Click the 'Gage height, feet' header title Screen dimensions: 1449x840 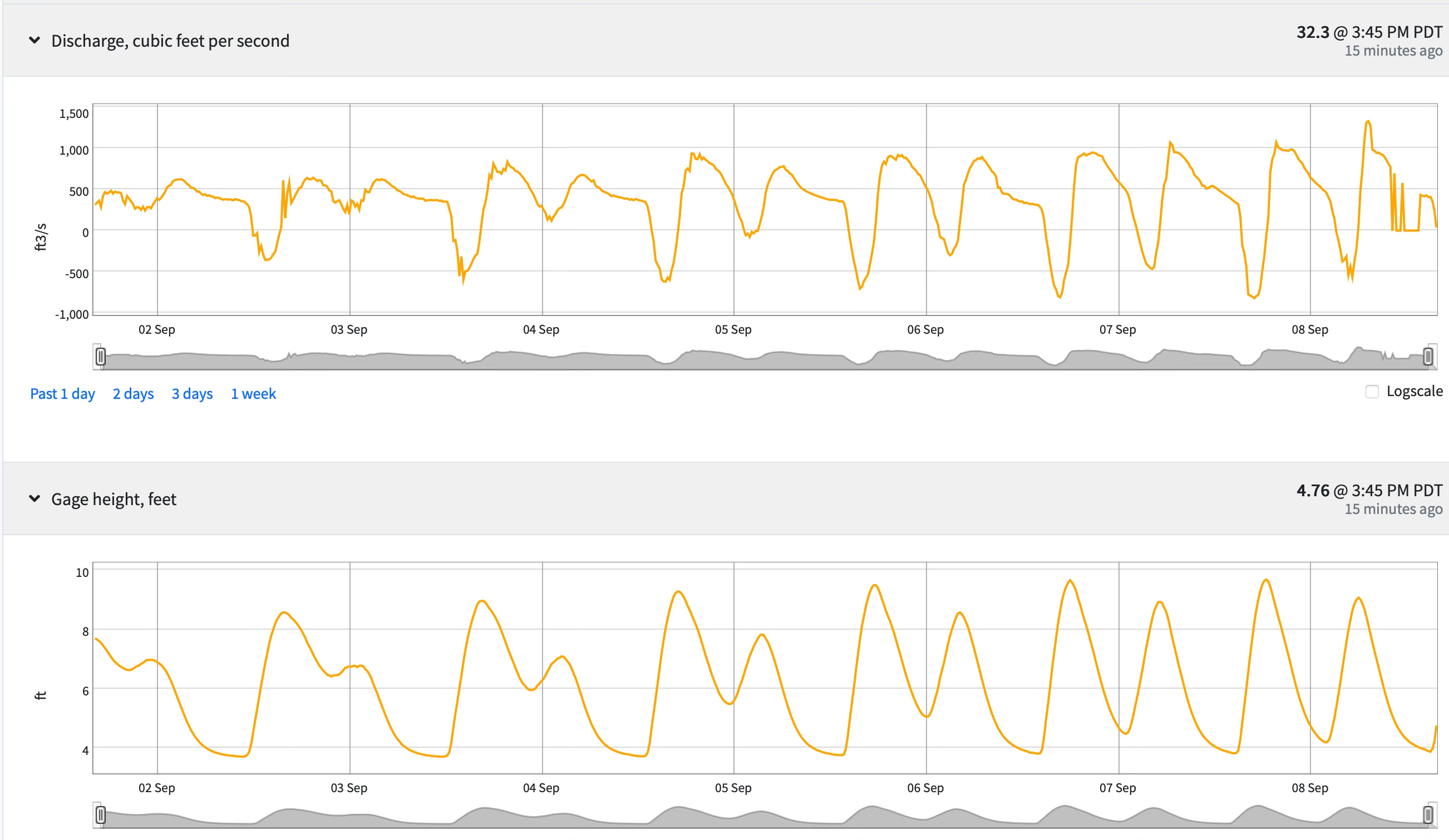[114, 499]
